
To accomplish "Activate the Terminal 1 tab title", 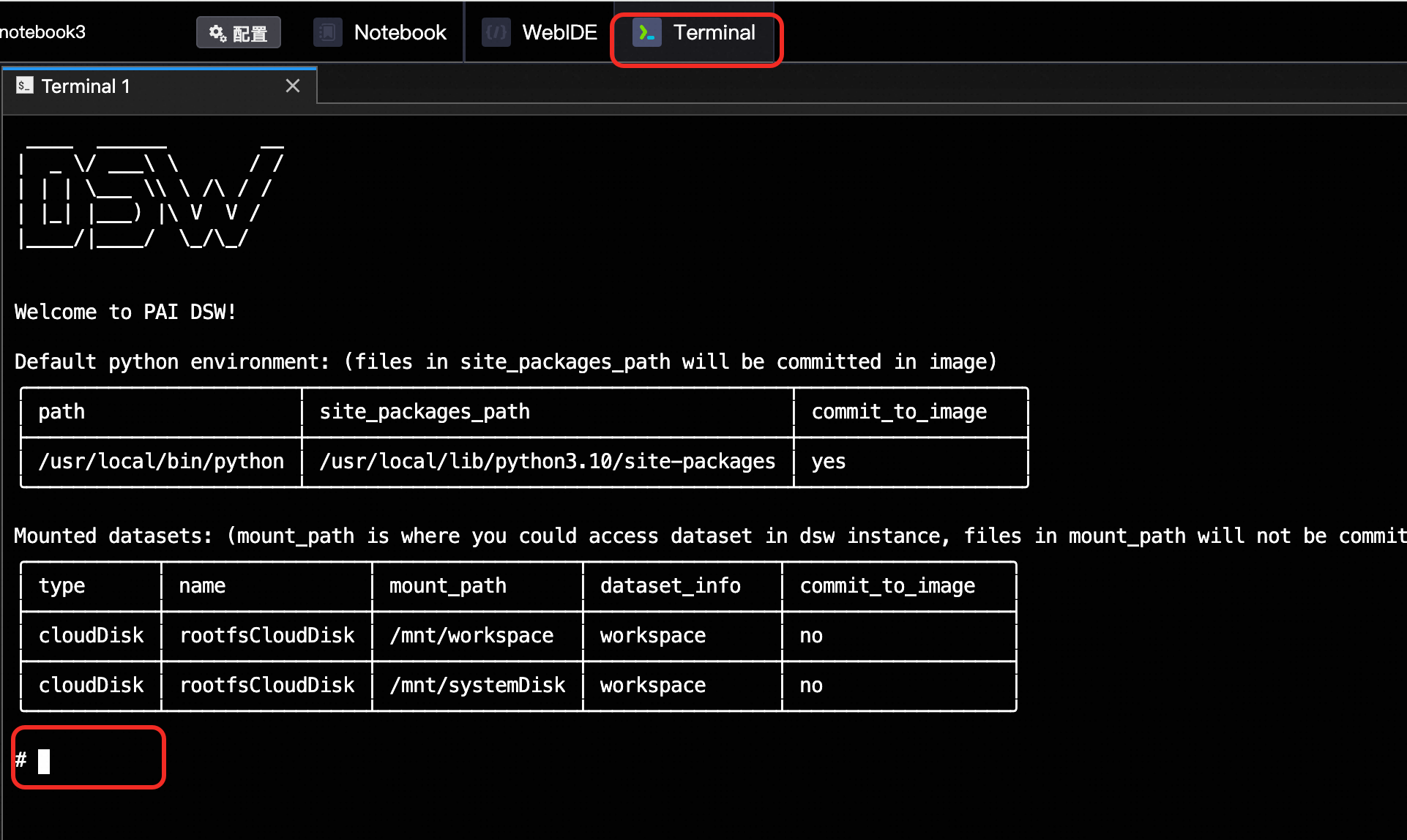I will point(86,86).
